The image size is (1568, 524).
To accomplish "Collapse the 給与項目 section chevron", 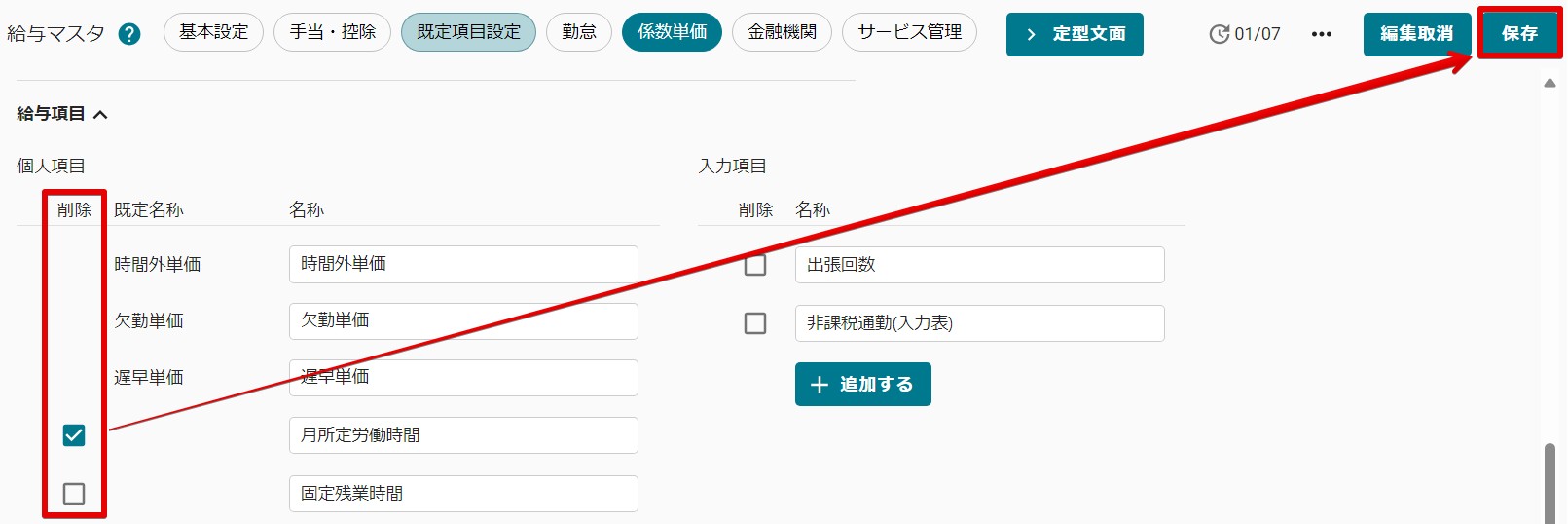I will [100, 114].
